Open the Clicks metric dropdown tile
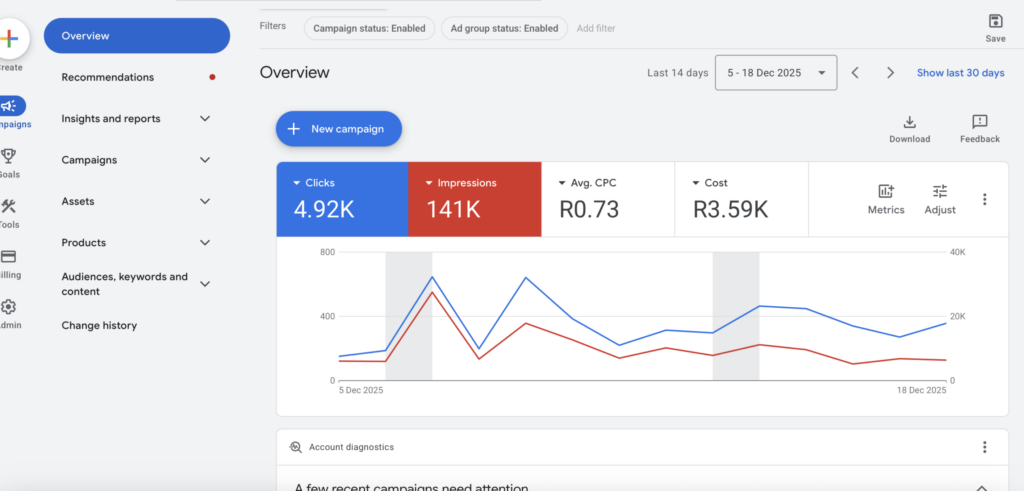This screenshot has width=1024, height=491. click(342, 199)
